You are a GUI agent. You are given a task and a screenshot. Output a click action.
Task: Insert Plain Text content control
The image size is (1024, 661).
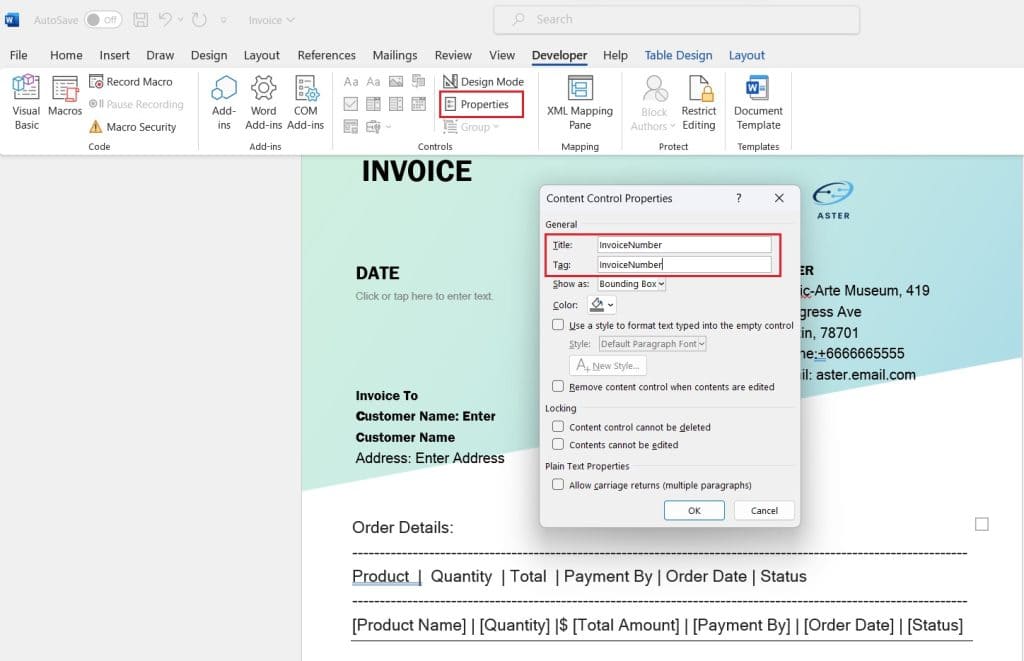point(373,82)
